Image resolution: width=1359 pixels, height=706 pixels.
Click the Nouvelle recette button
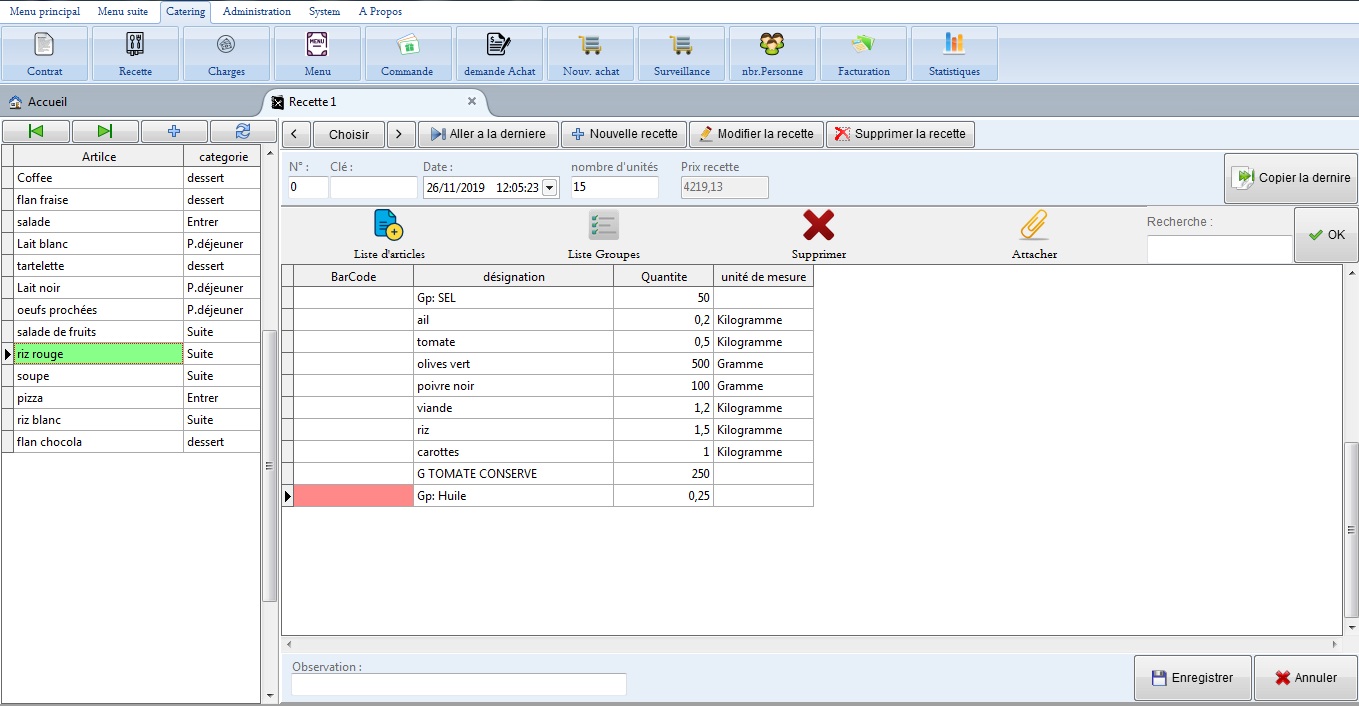click(623, 134)
